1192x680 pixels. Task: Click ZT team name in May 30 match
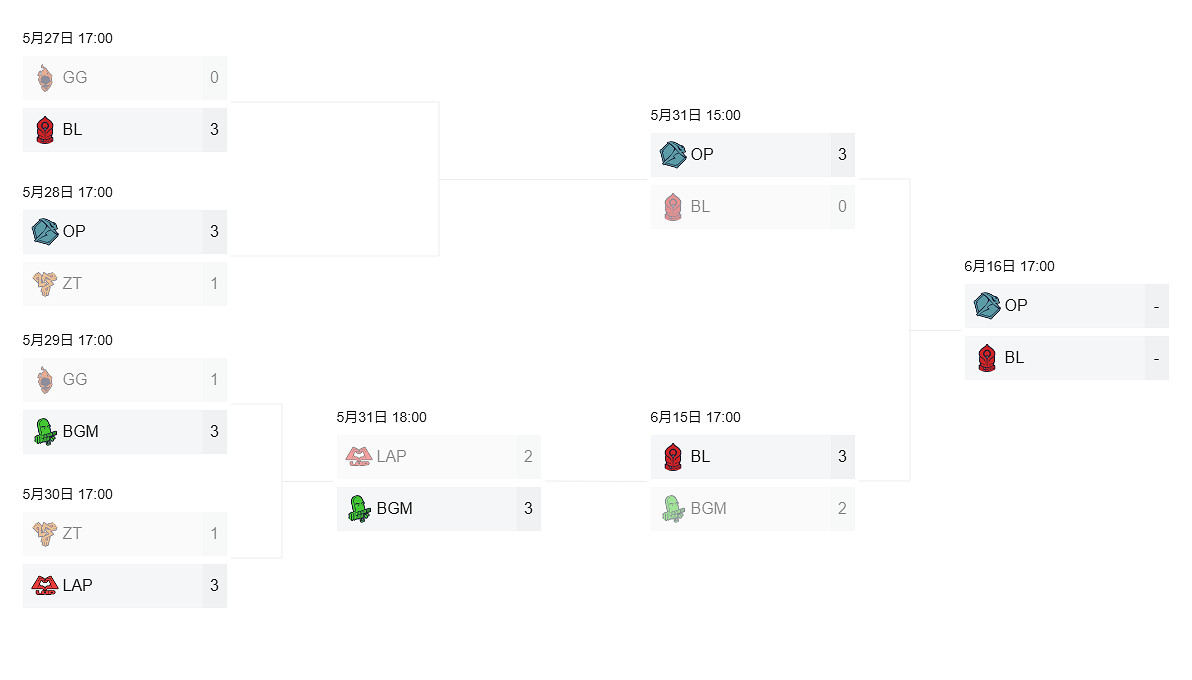(x=72, y=534)
